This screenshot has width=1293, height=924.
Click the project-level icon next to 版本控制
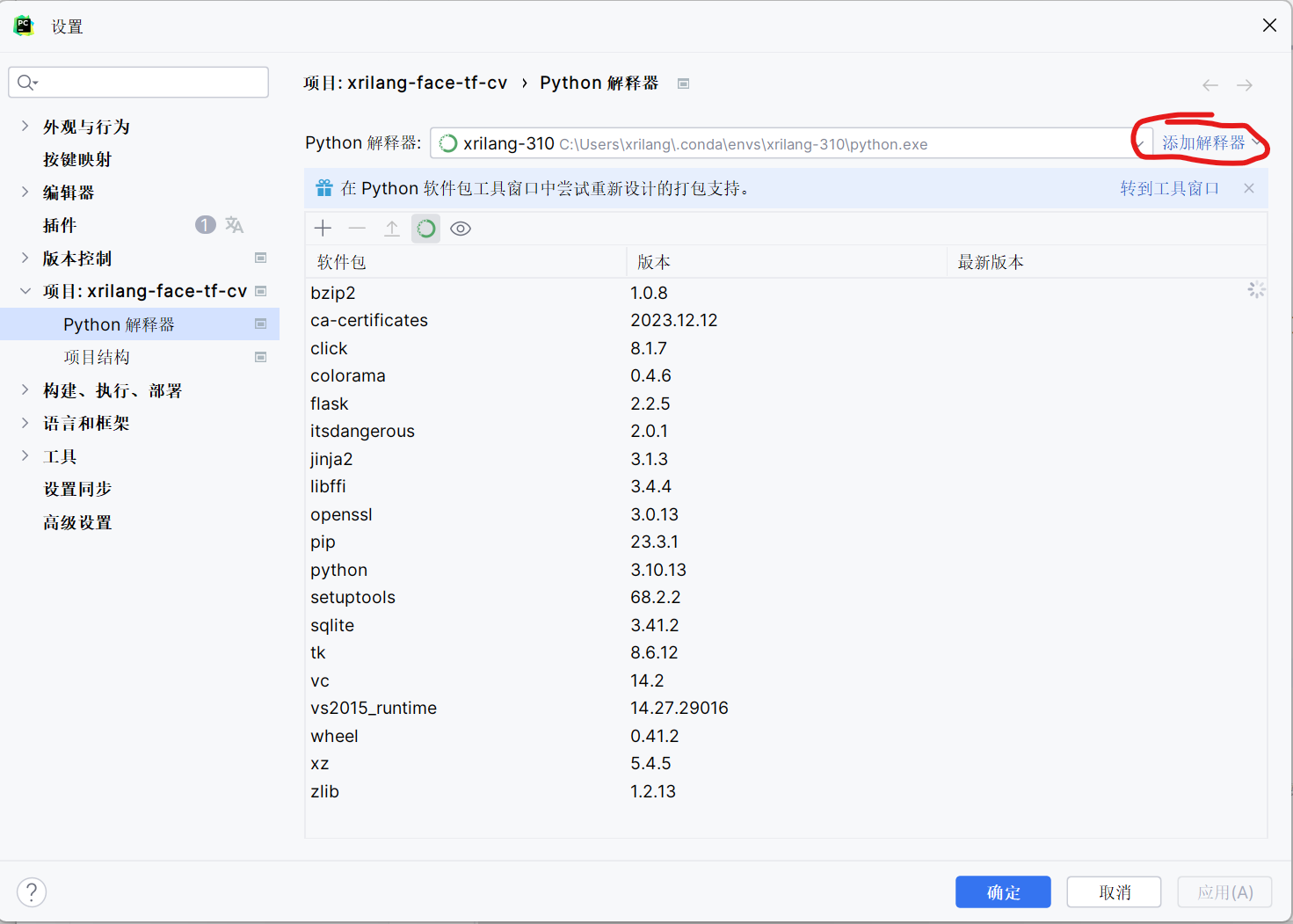(261, 258)
